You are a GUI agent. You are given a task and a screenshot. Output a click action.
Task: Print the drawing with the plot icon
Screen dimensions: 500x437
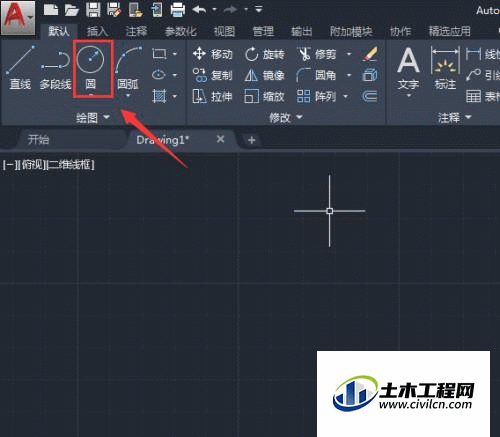pos(178,9)
